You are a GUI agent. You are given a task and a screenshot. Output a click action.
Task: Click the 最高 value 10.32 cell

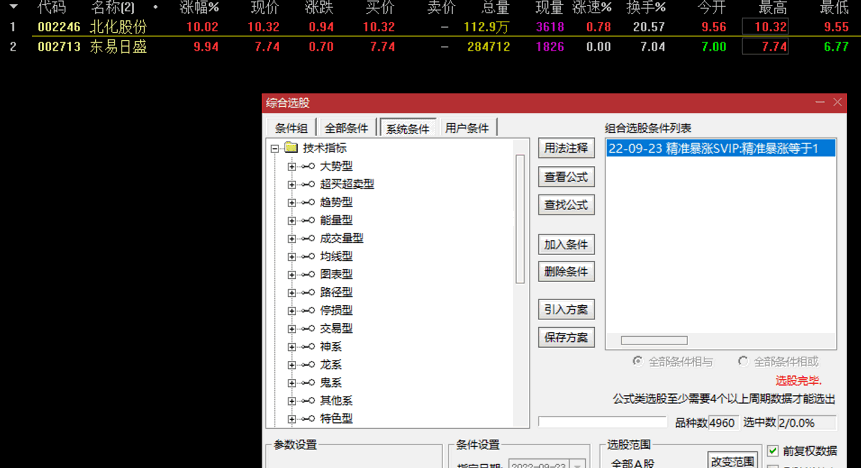765,27
